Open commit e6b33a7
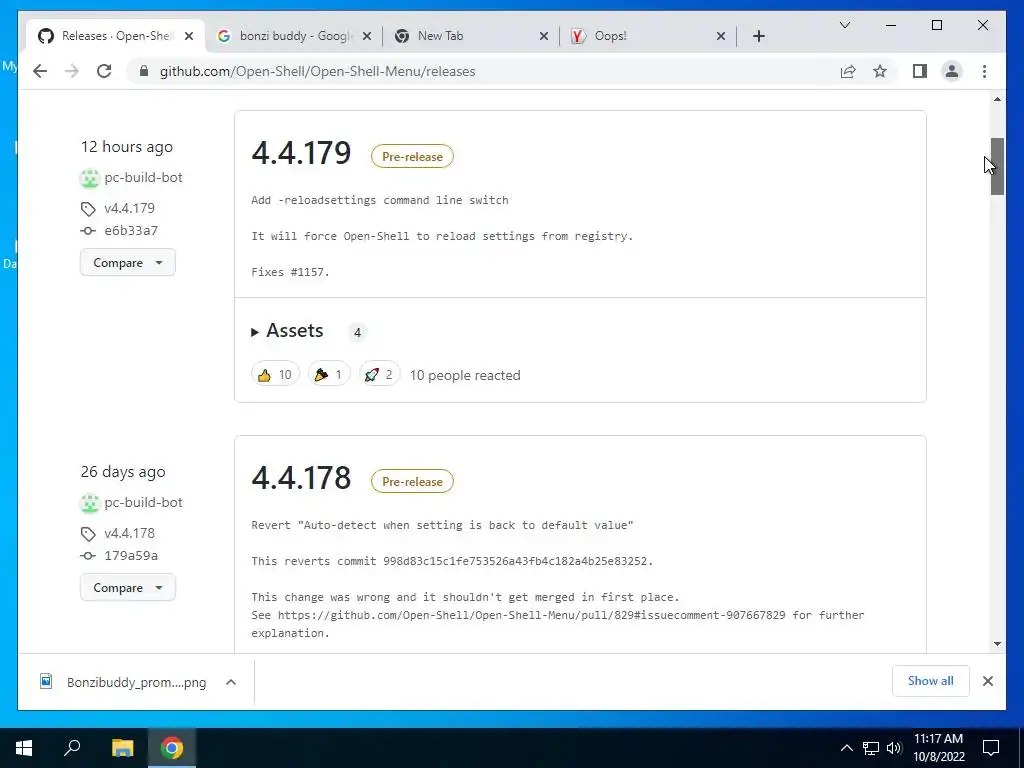 click(131, 231)
